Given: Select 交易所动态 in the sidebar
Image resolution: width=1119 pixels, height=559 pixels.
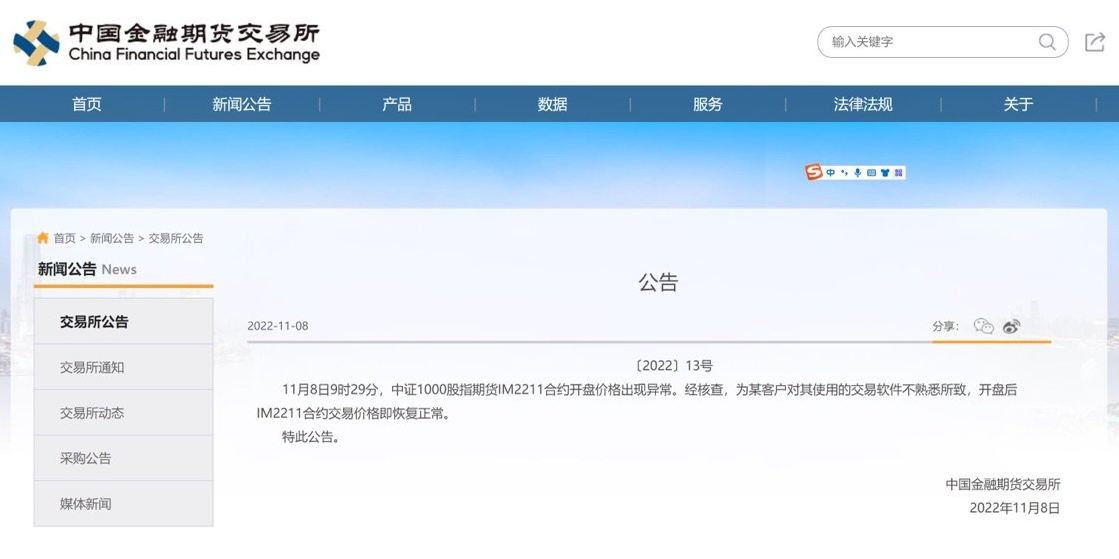Looking at the screenshot, I should point(123,413).
